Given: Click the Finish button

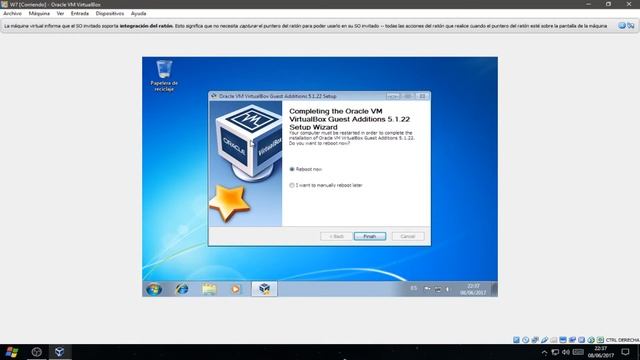Looking at the screenshot, I should tap(370, 236).
